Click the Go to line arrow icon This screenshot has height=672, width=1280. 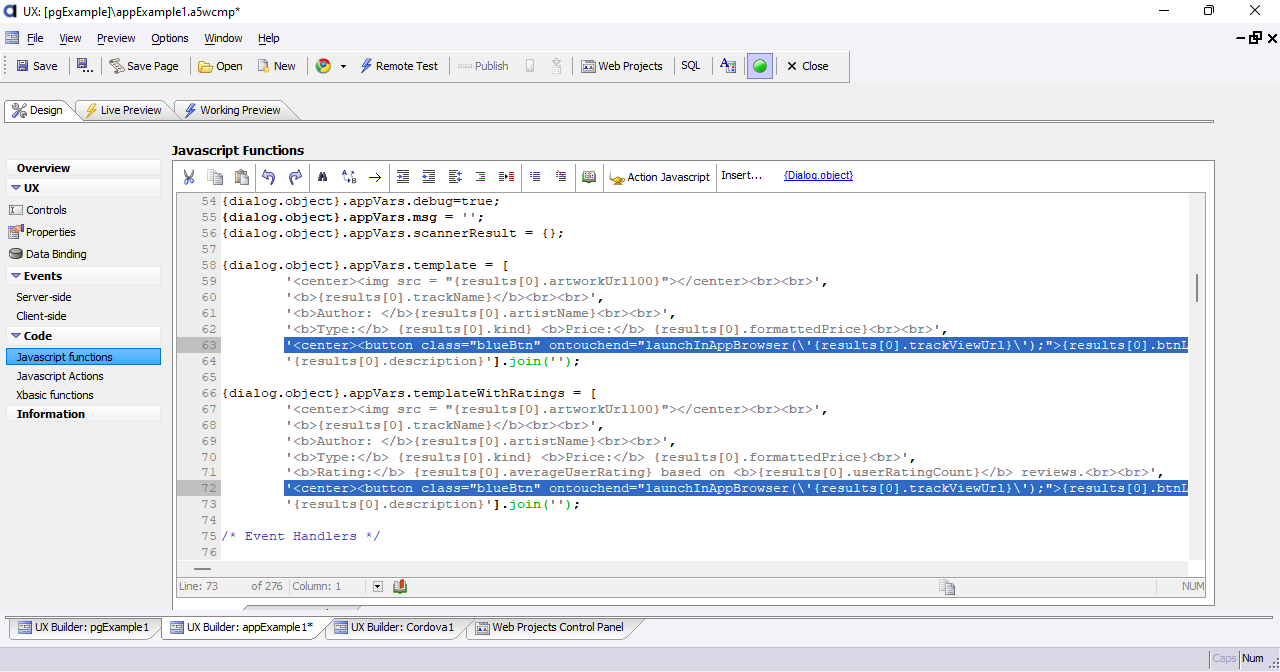click(375, 176)
